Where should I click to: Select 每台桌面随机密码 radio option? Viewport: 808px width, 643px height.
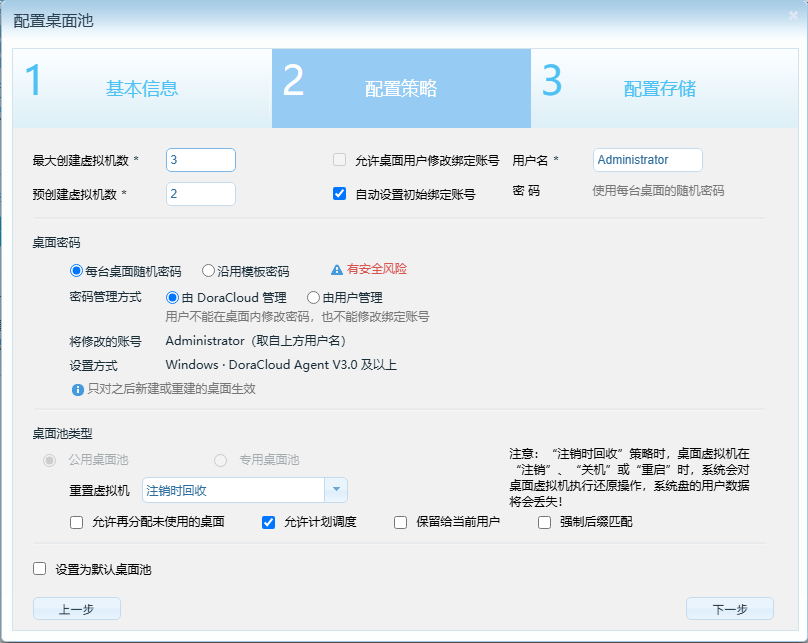tap(76, 270)
